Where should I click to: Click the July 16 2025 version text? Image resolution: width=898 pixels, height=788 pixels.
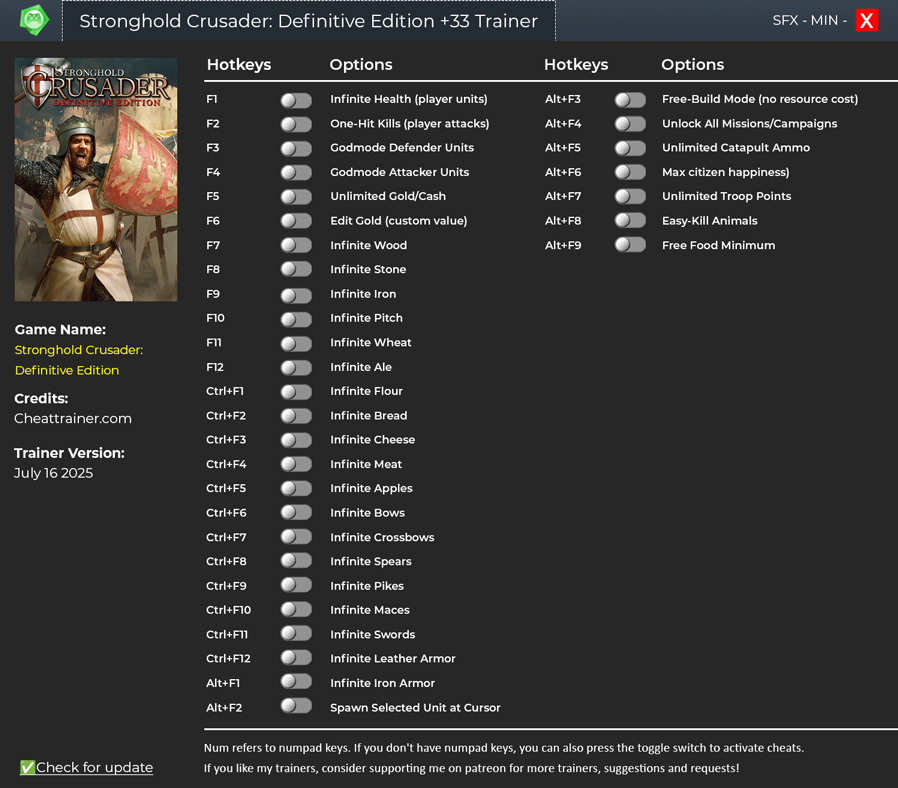click(53, 473)
